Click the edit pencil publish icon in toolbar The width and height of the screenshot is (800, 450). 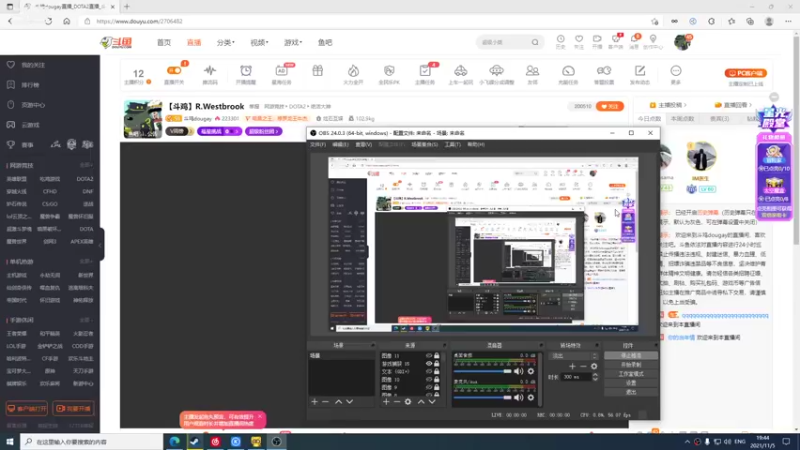click(640, 70)
